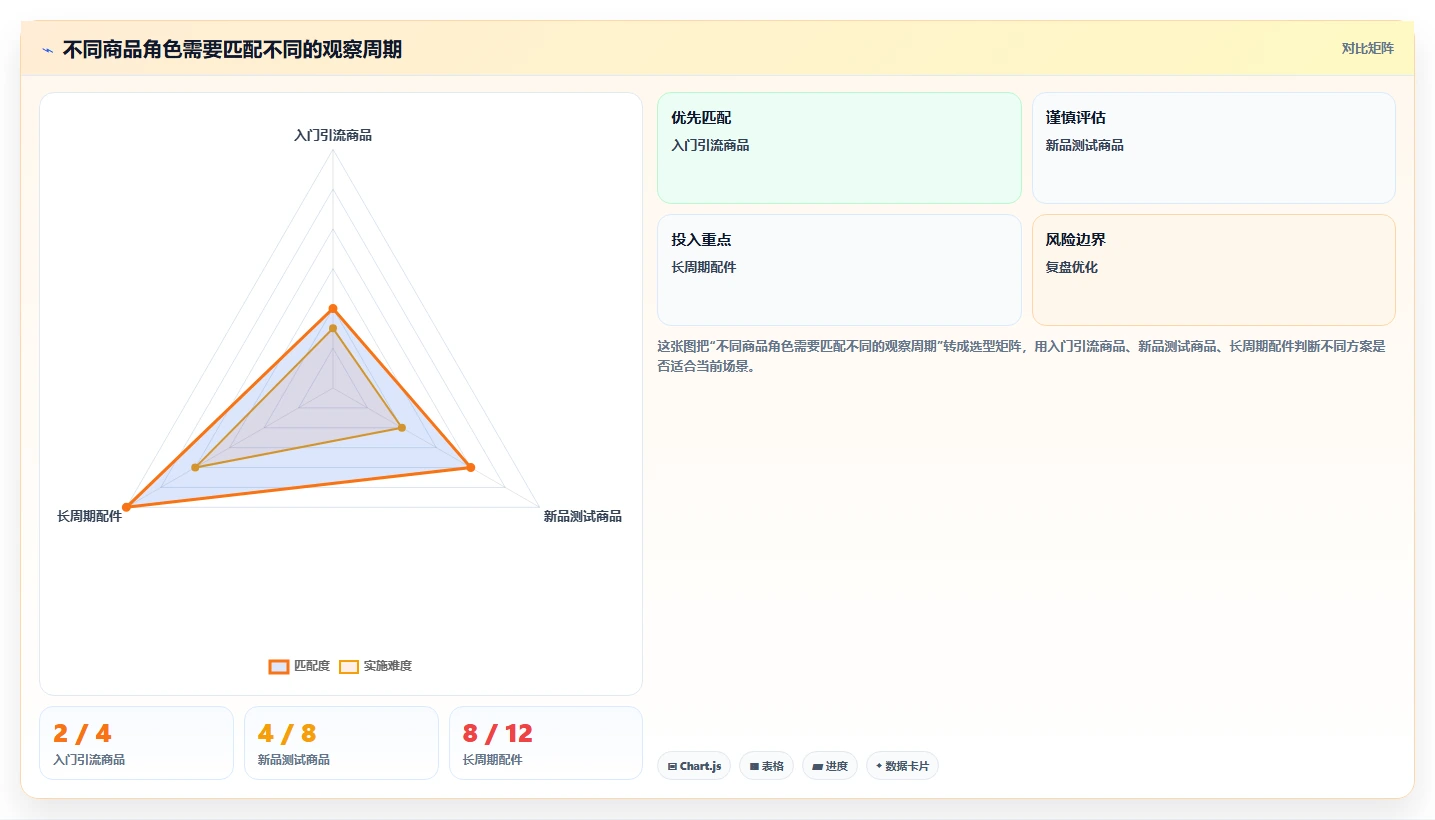
Task: Click the gold 实施难度 point on the 入门引流商品 axis
Action: click(x=333, y=328)
